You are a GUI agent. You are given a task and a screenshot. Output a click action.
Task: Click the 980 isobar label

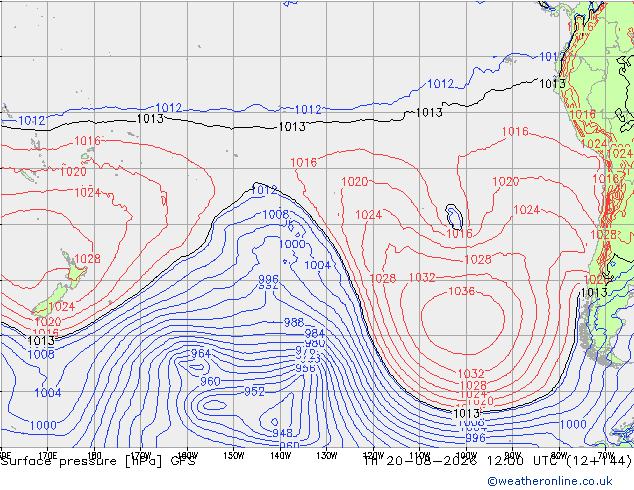coord(315,343)
